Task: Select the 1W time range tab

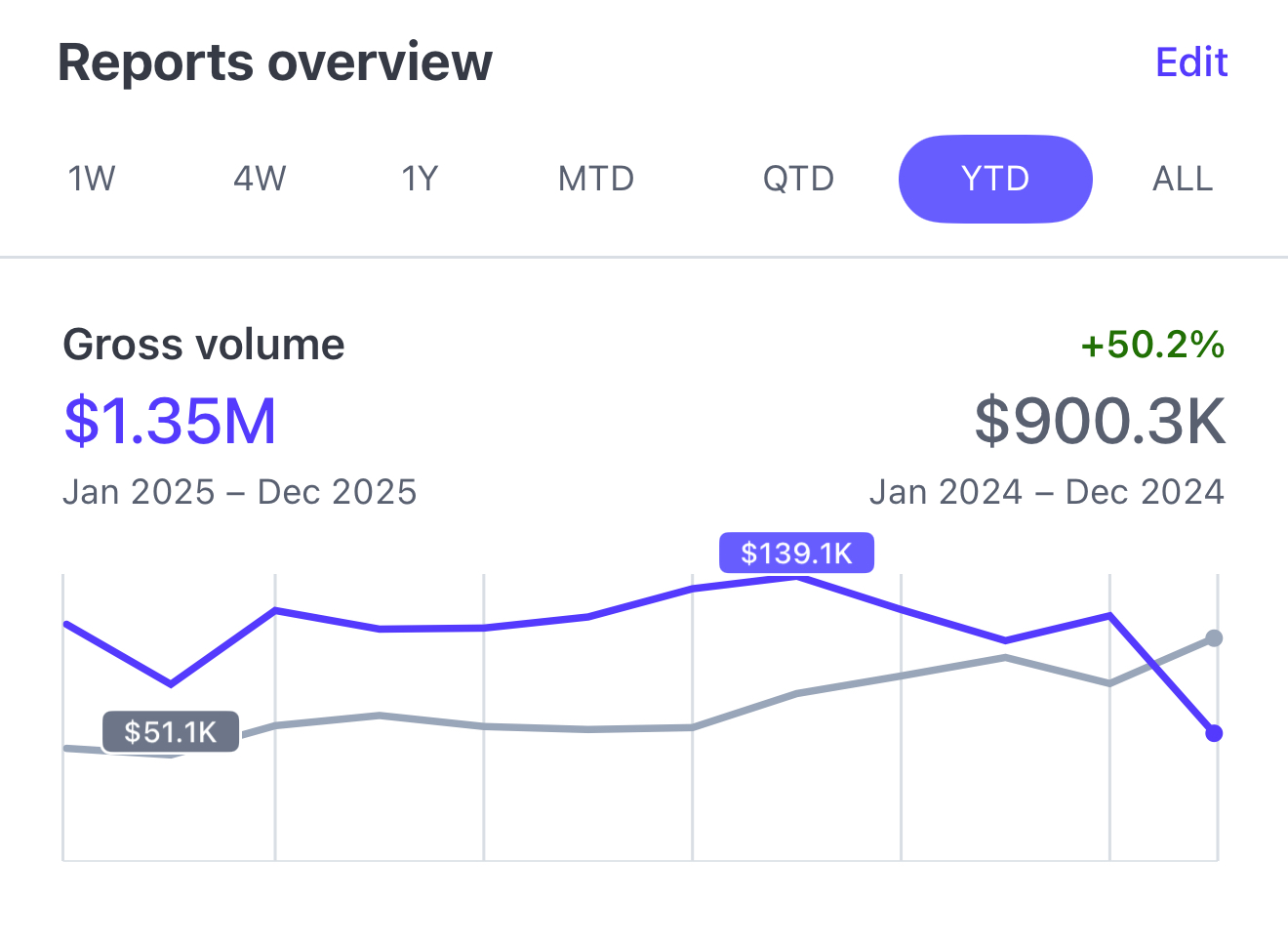Action: click(x=92, y=179)
